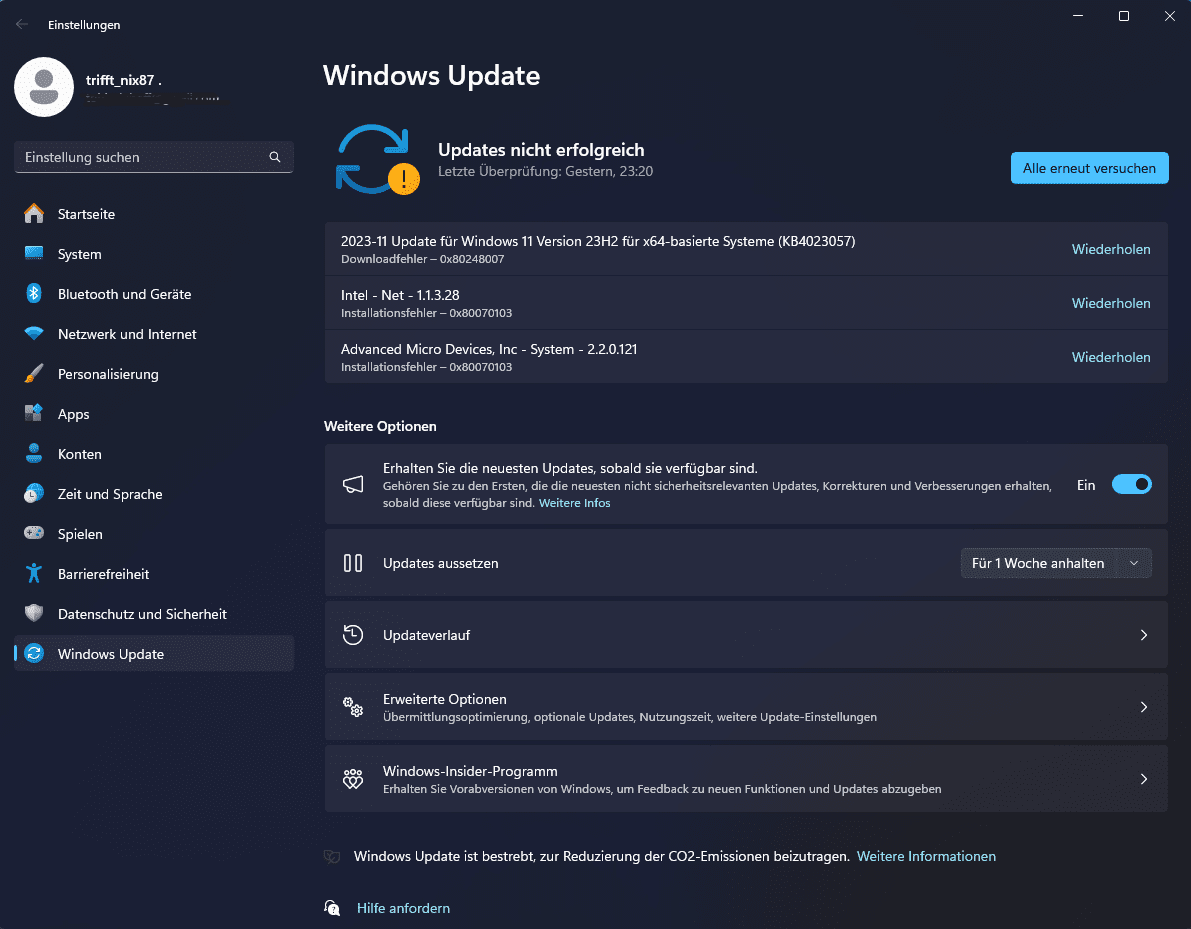Screen dimensions: 1191x929
Task: Click the Windows Update sidebar icon
Action: click(34, 653)
